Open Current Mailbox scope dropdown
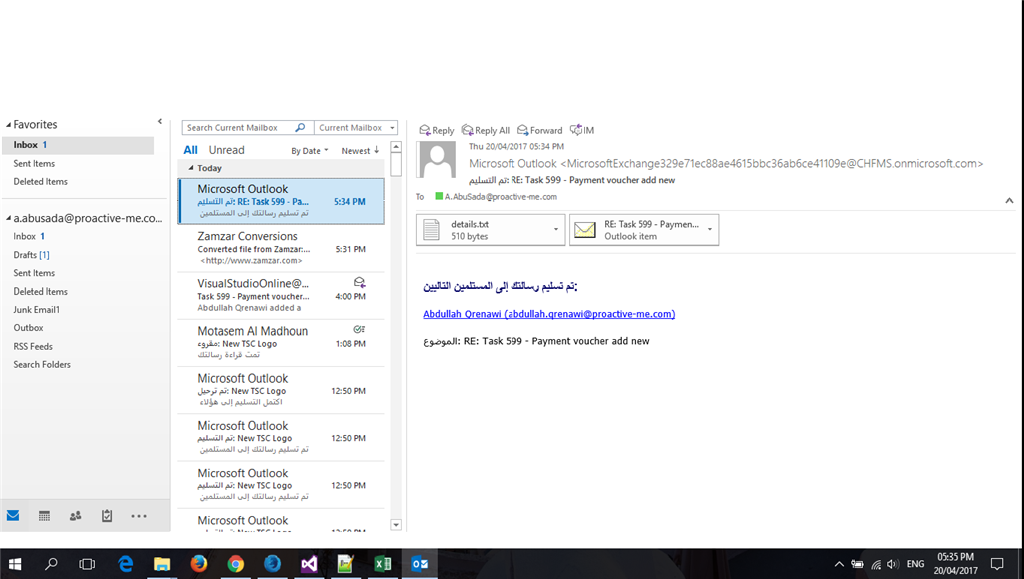Screen dimensions: 1024x579 [x=356, y=128]
